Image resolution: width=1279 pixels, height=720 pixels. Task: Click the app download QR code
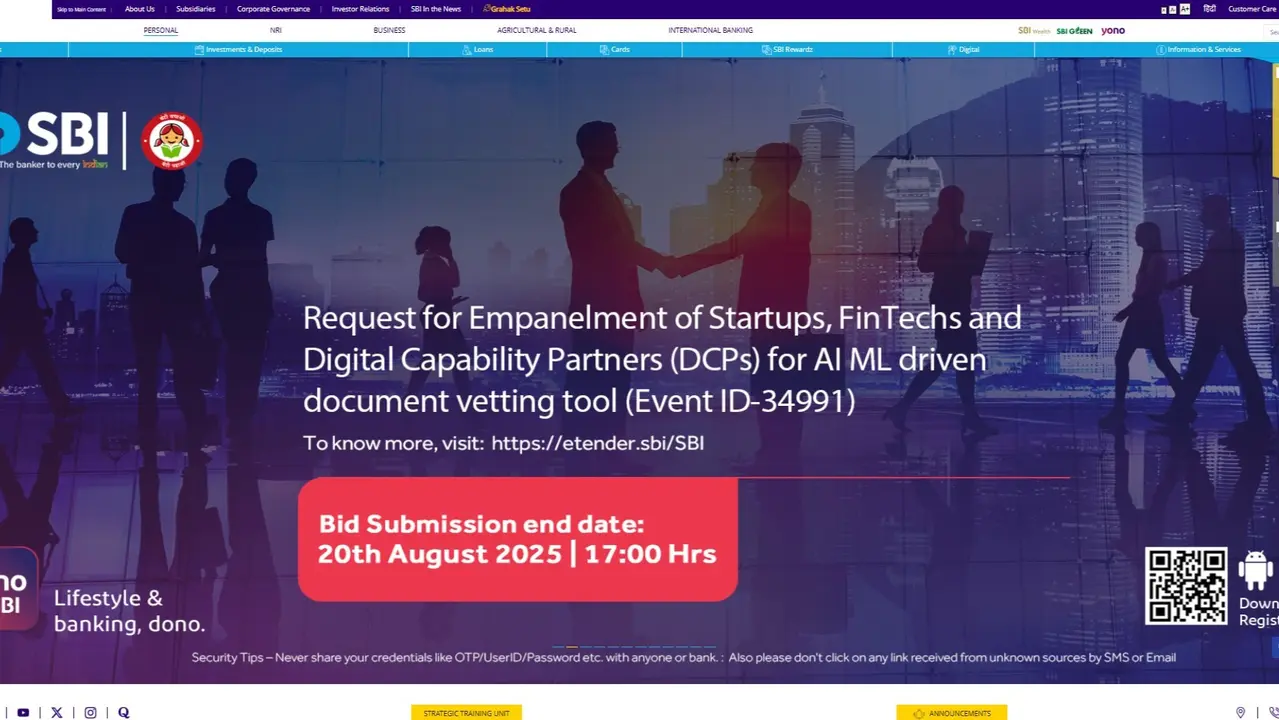[x=1186, y=586]
